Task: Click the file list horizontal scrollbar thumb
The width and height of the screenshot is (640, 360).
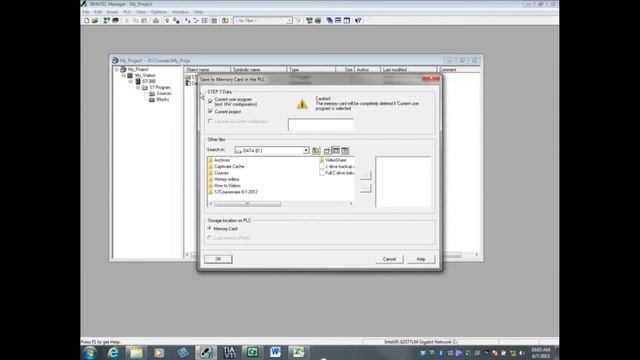Action: click(247, 204)
